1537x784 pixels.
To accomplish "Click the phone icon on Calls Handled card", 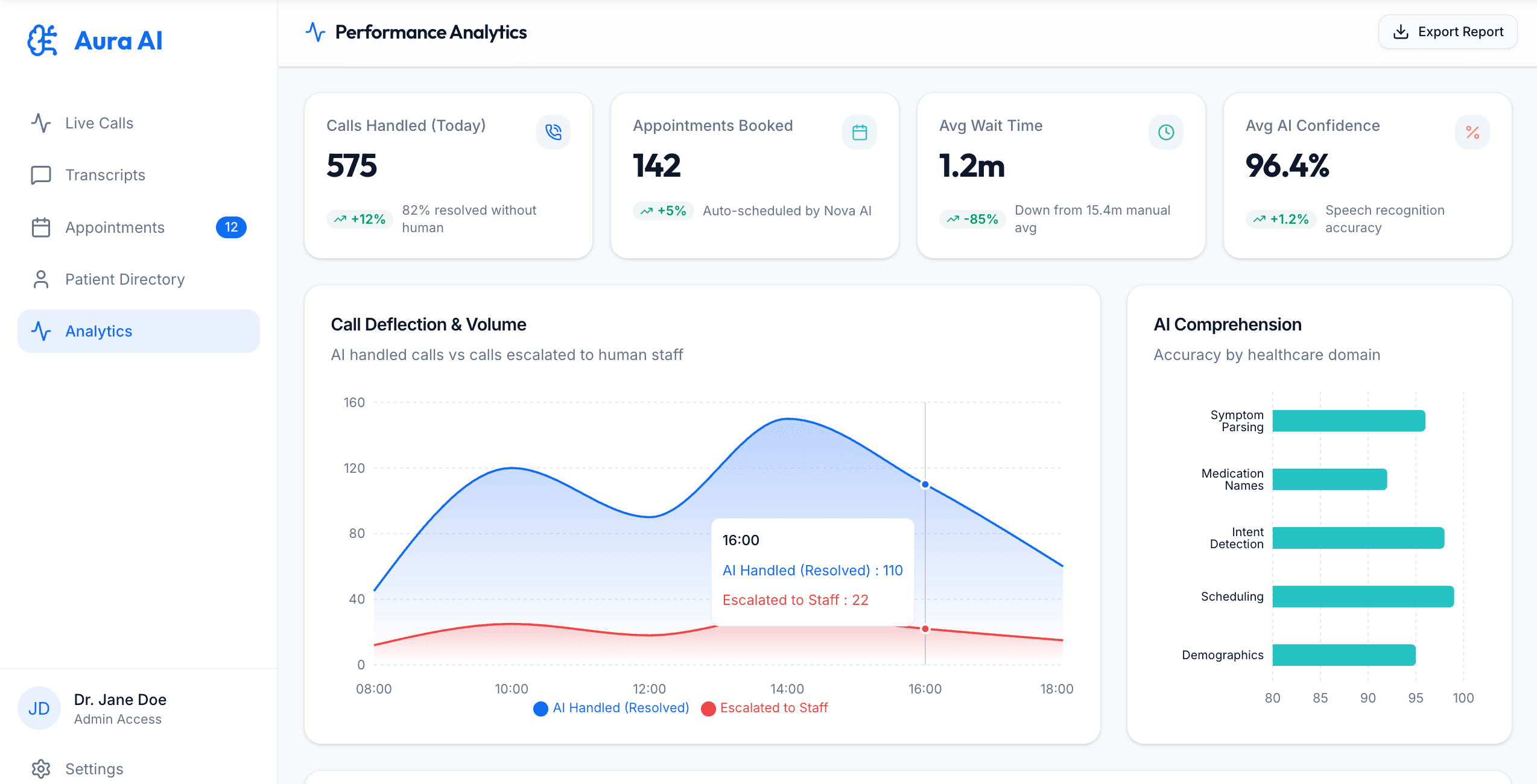I will pos(553,132).
